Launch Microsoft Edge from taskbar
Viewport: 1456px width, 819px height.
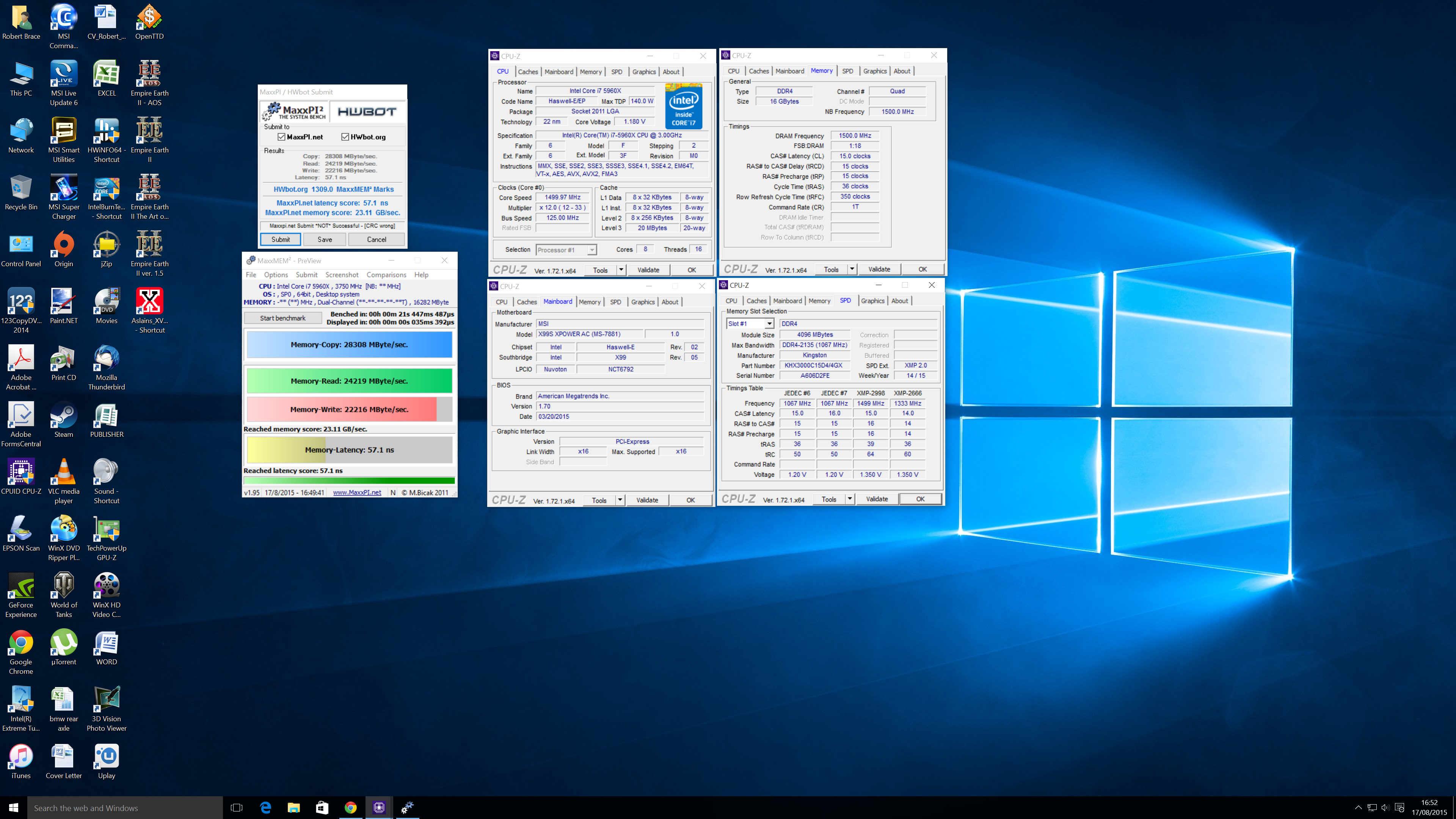pyautogui.click(x=265, y=808)
